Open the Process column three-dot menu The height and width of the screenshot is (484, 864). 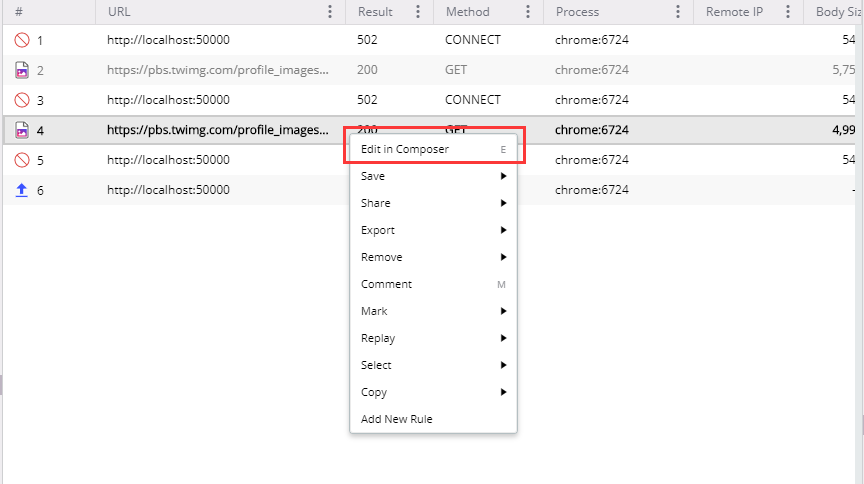point(678,12)
